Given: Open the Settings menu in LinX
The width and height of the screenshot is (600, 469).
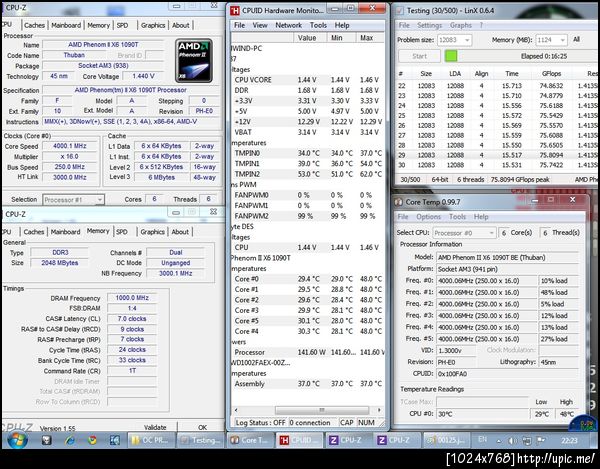Looking at the screenshot, I should [429, 25].
